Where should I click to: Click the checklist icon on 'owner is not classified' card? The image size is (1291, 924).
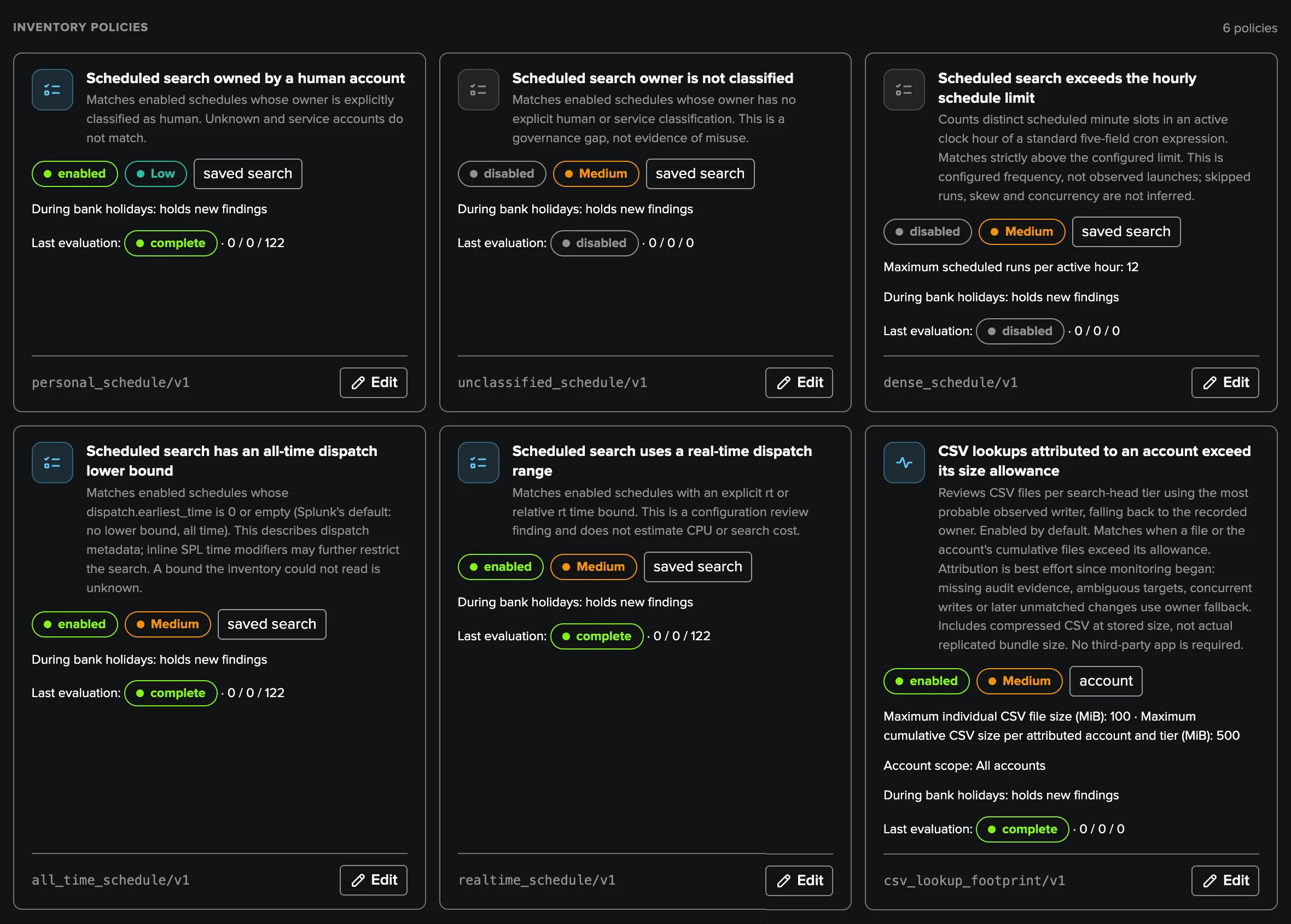[478, 90]
